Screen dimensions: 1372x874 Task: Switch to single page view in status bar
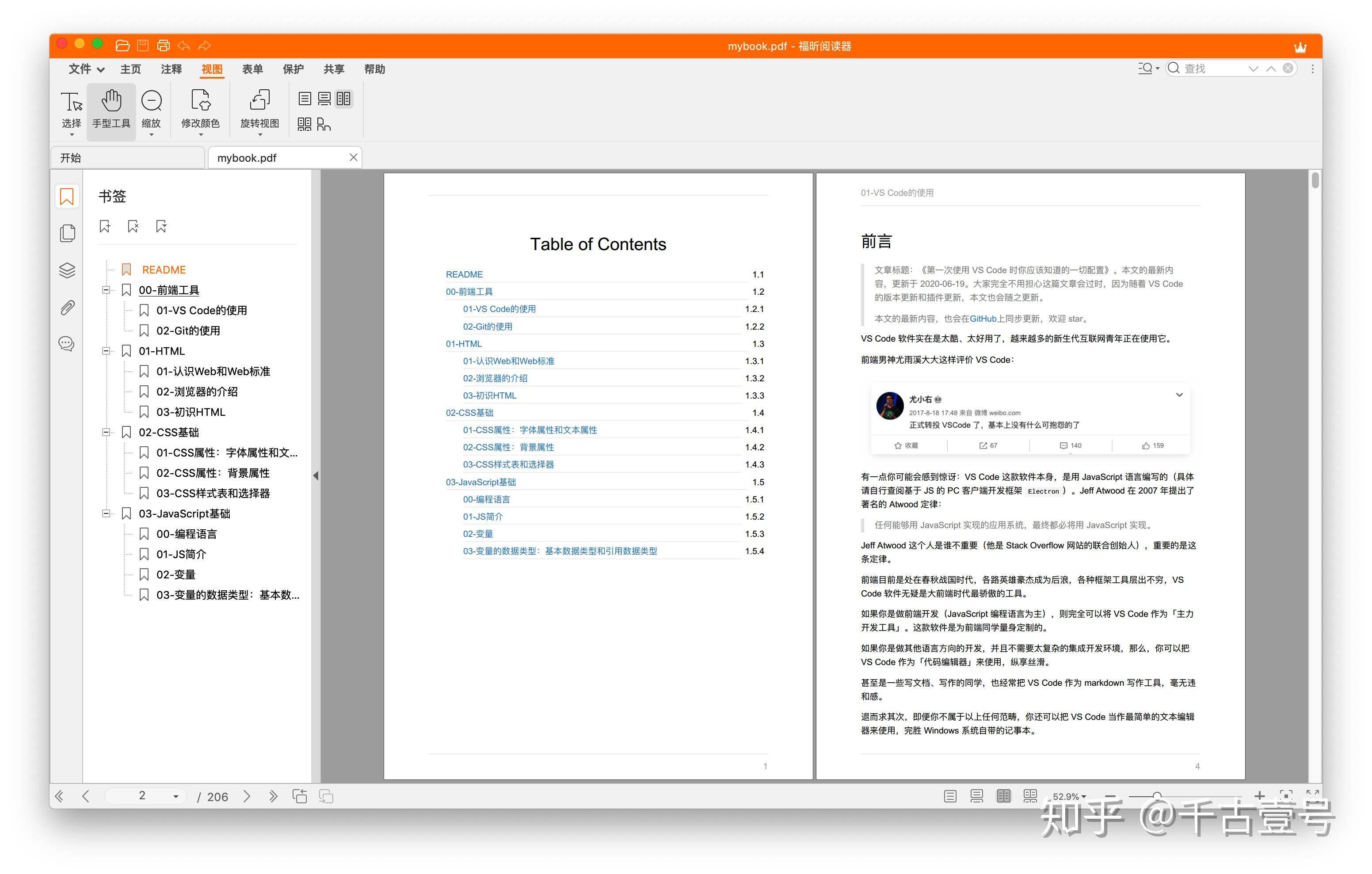pos(950,796)
